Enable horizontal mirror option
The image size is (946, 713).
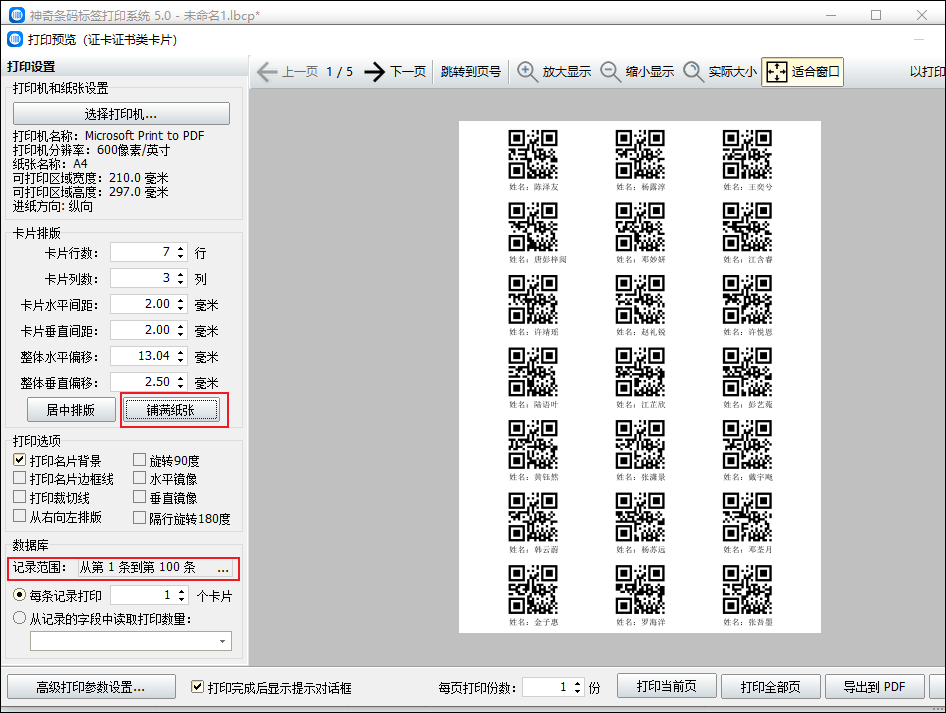click(139, 478)
